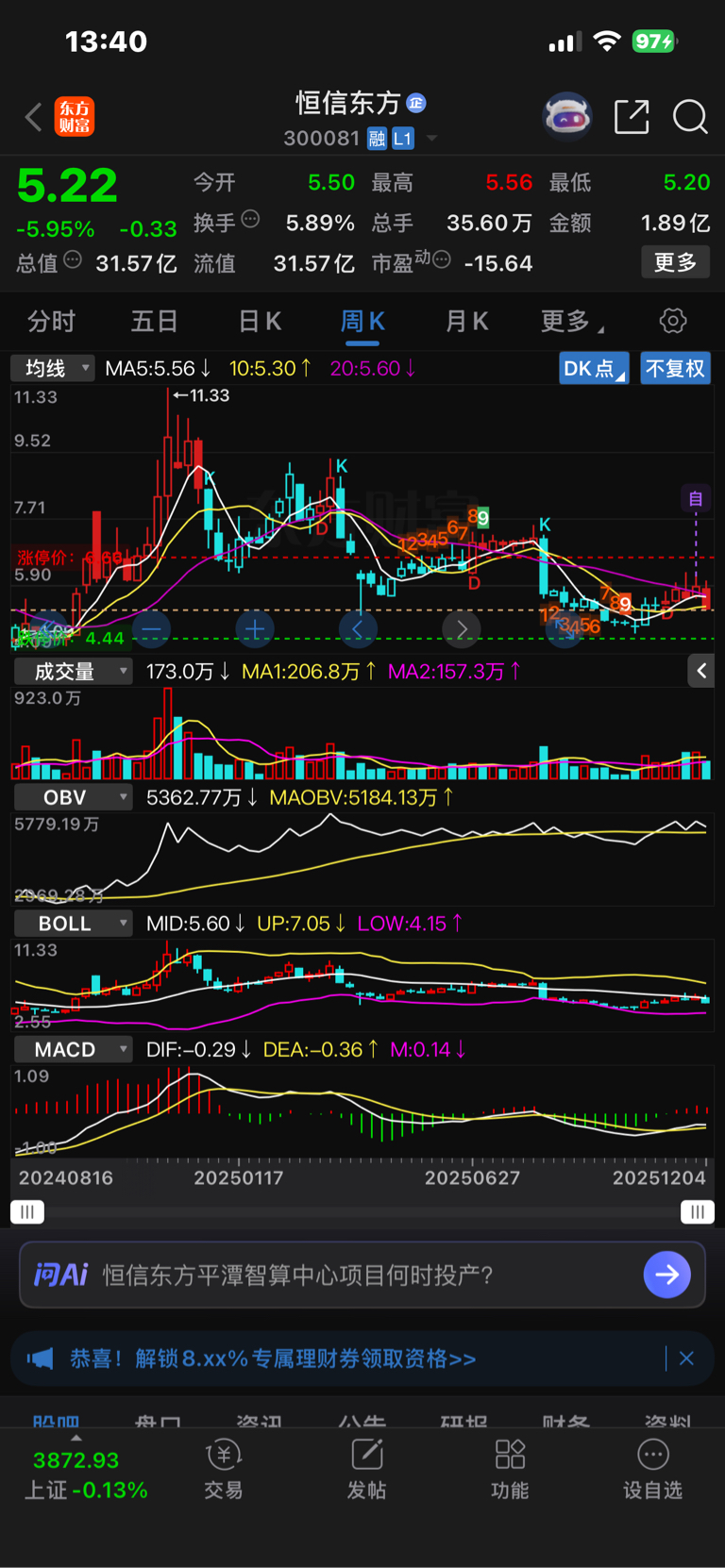Grab the left range slider handle
The width and height of the screenshot is (725, 1568).
tap(26, 1211)
